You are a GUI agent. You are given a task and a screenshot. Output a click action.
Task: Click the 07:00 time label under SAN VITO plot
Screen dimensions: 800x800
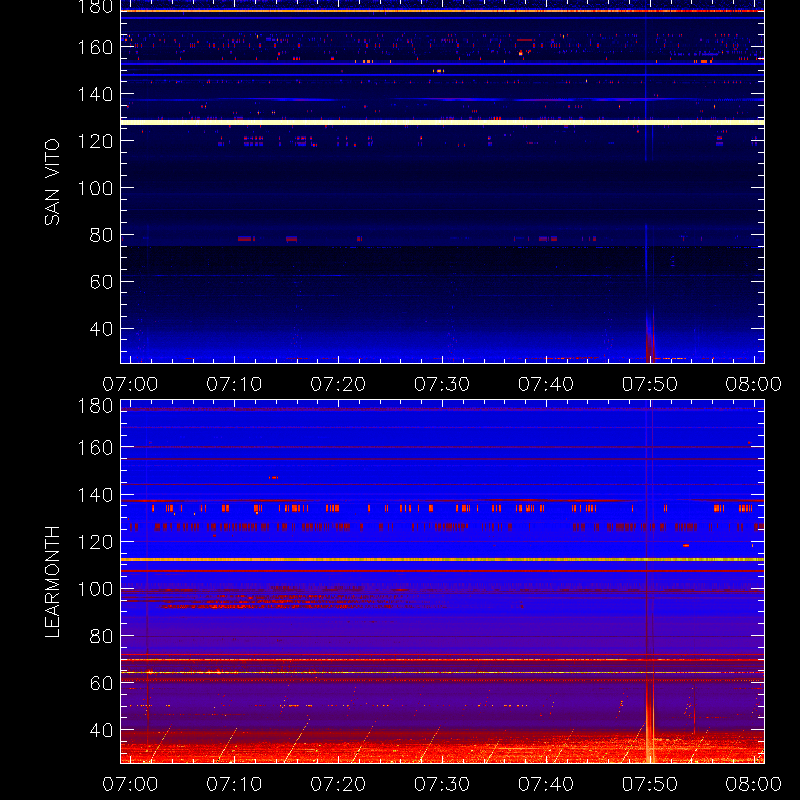click(130, 384)
